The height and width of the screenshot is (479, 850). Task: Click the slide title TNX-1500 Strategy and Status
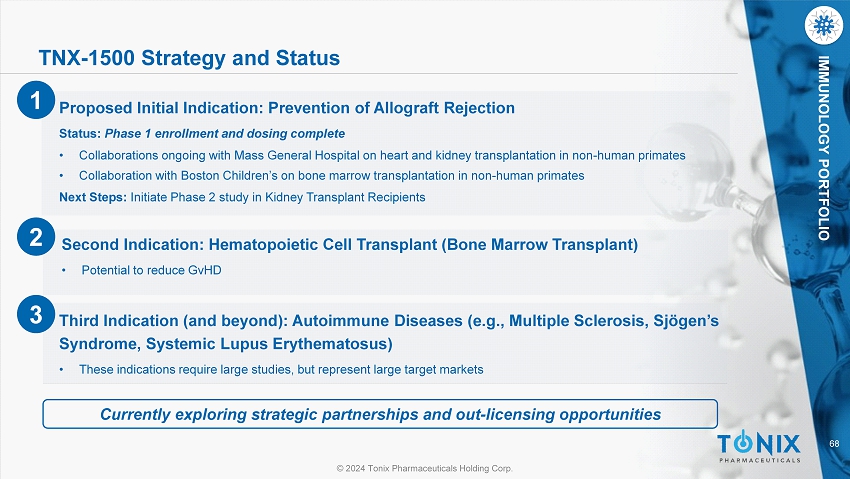point(188,59)
